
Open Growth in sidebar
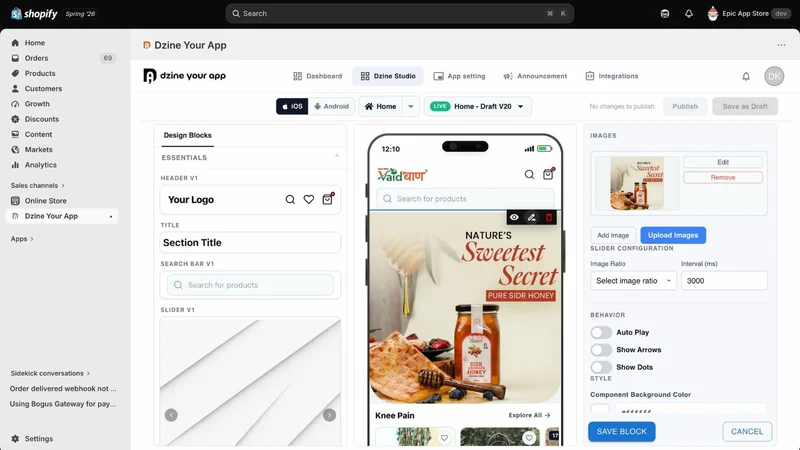(x=37, y=104)
